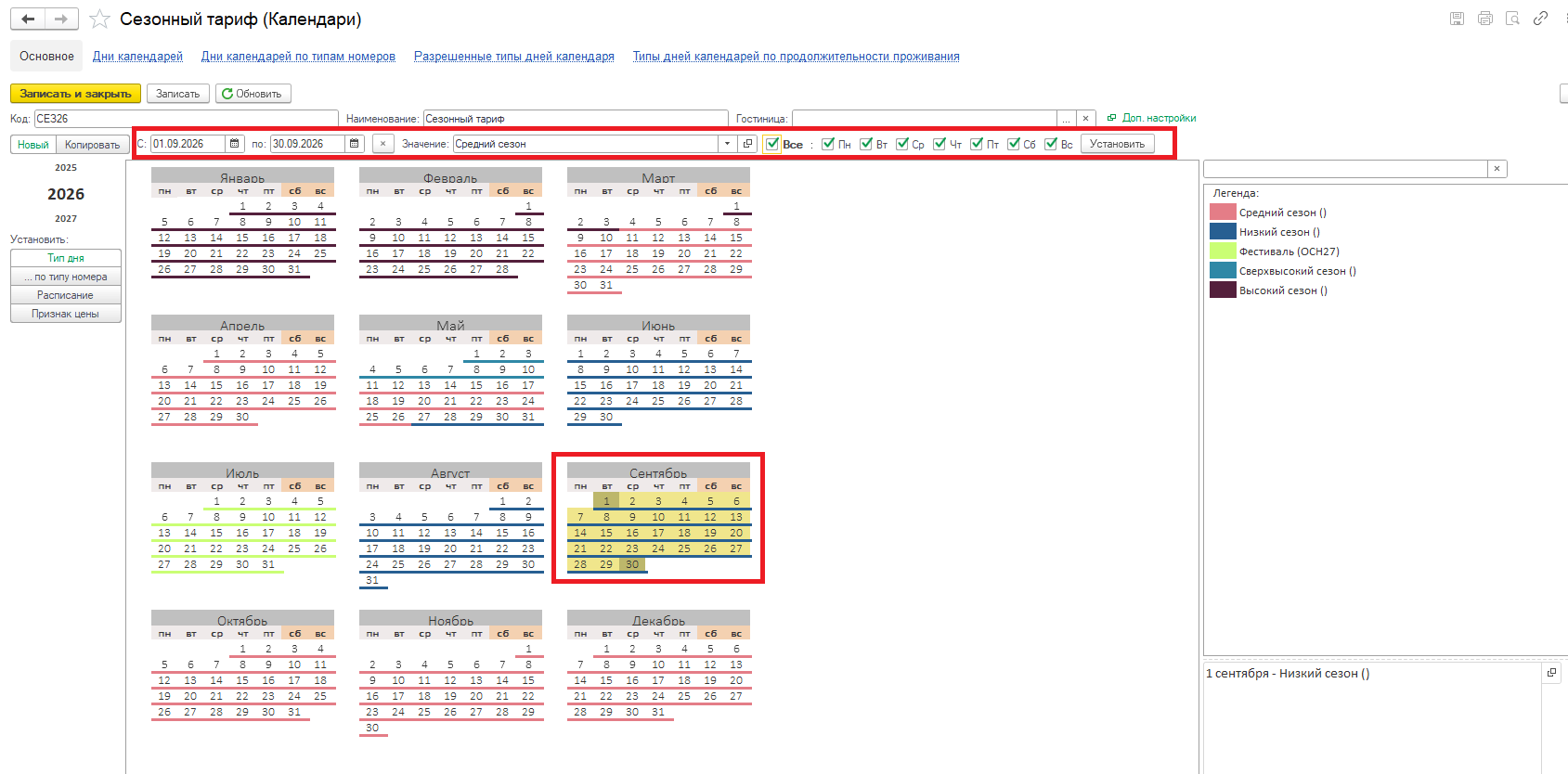Click the legend text Высокий сезон ()
This screenshot has width=1568, height=774.
click(1283, 290)
